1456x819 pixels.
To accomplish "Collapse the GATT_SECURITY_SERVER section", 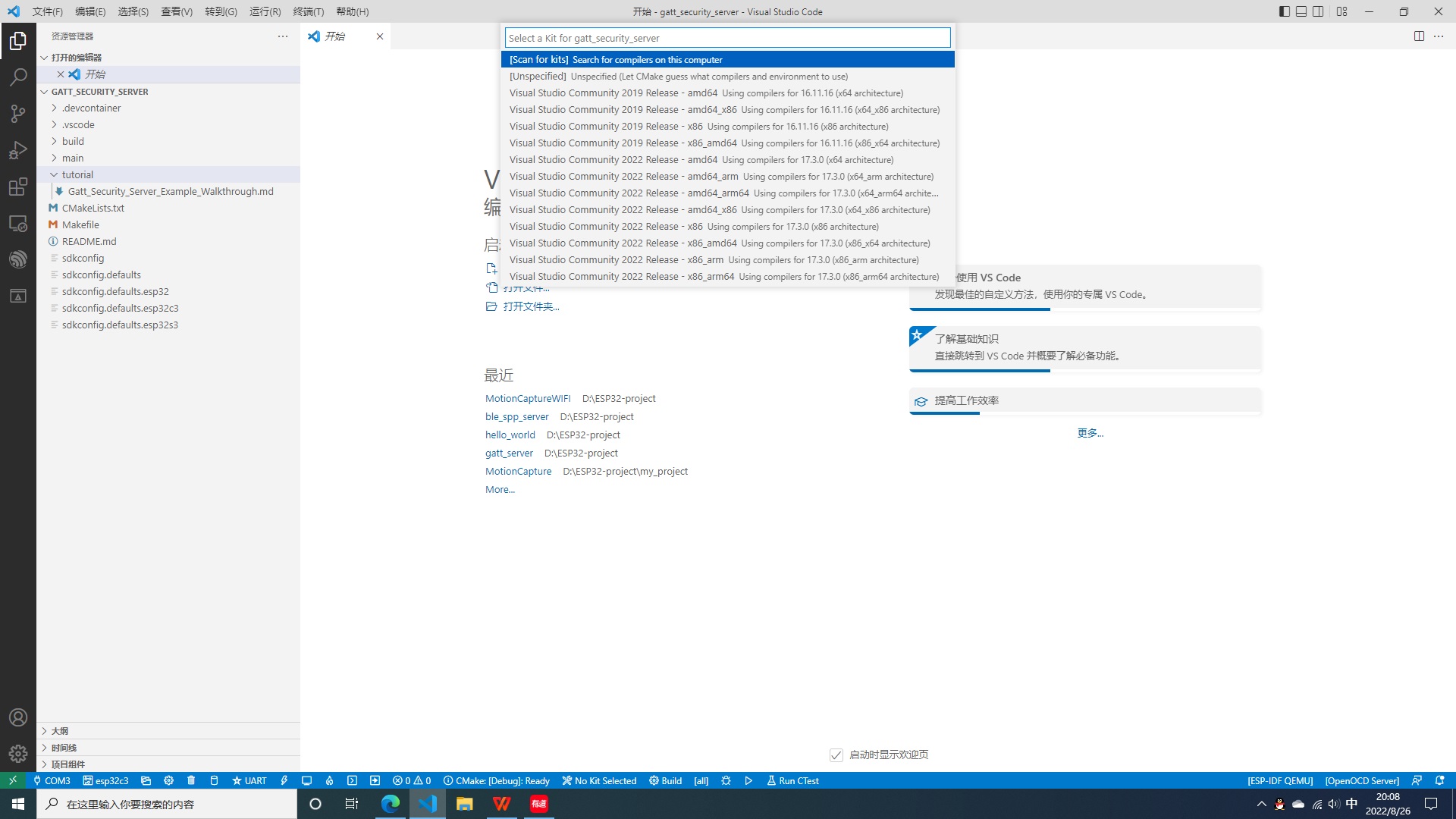I will pyautogui.click(x=168, y=91).
